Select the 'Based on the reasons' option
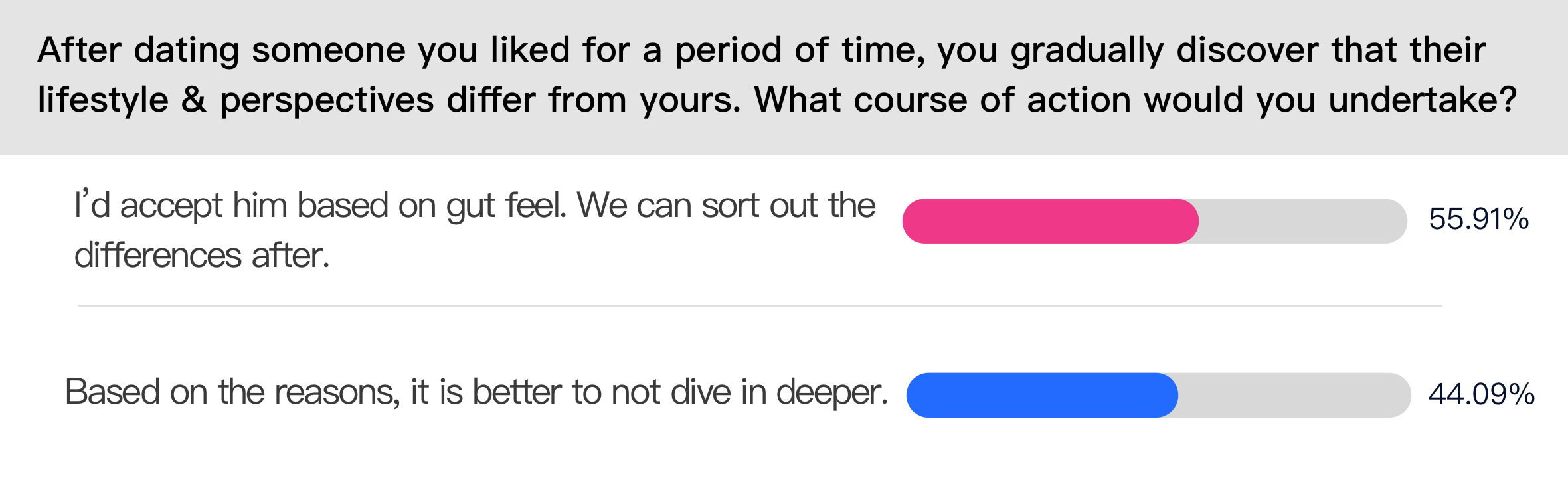The width and height of the screenshot is (1568, 478). [x=476, y=392]
